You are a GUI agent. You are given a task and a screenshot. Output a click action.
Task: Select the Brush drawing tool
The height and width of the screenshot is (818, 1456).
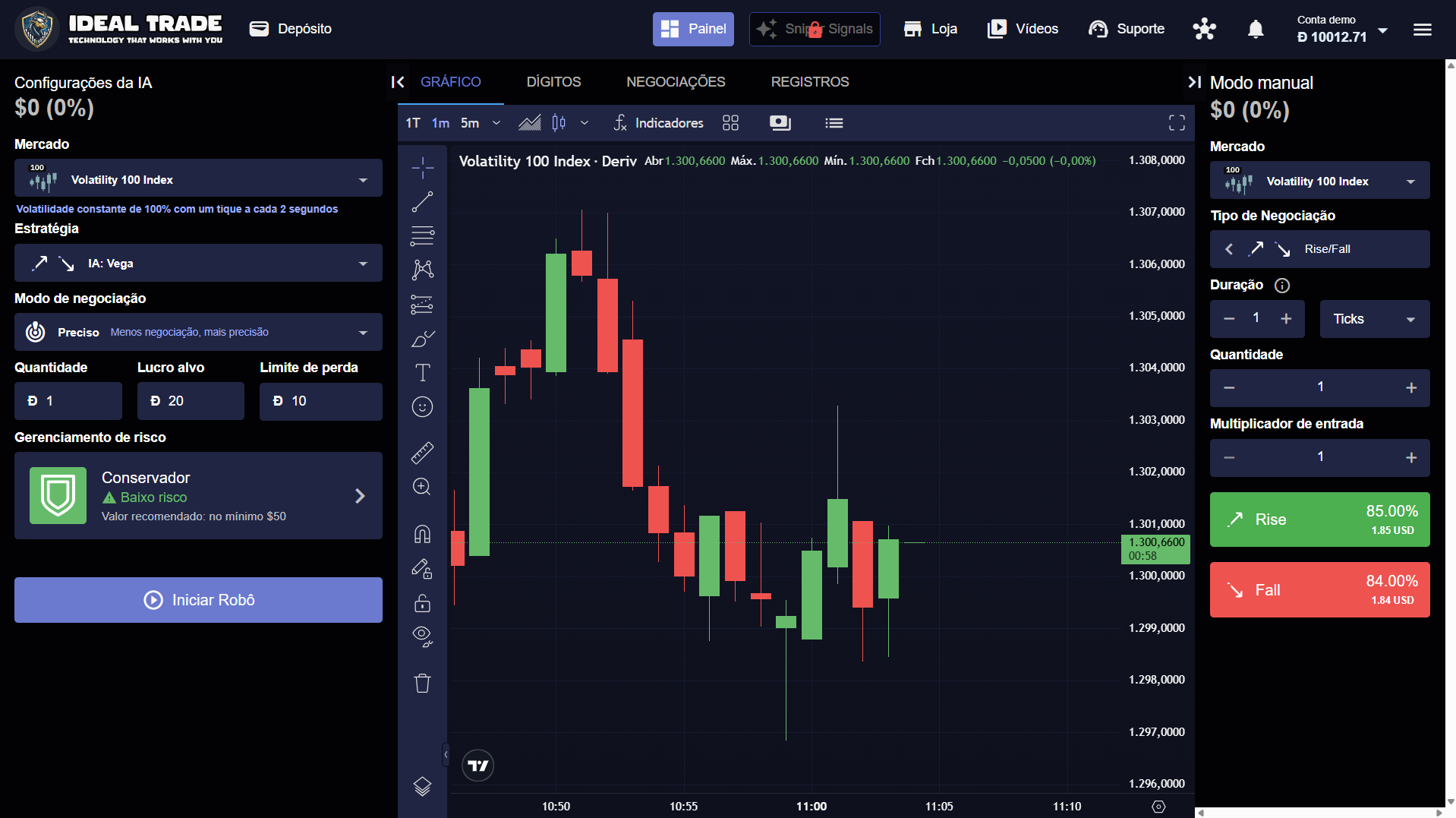click(422, 339)
